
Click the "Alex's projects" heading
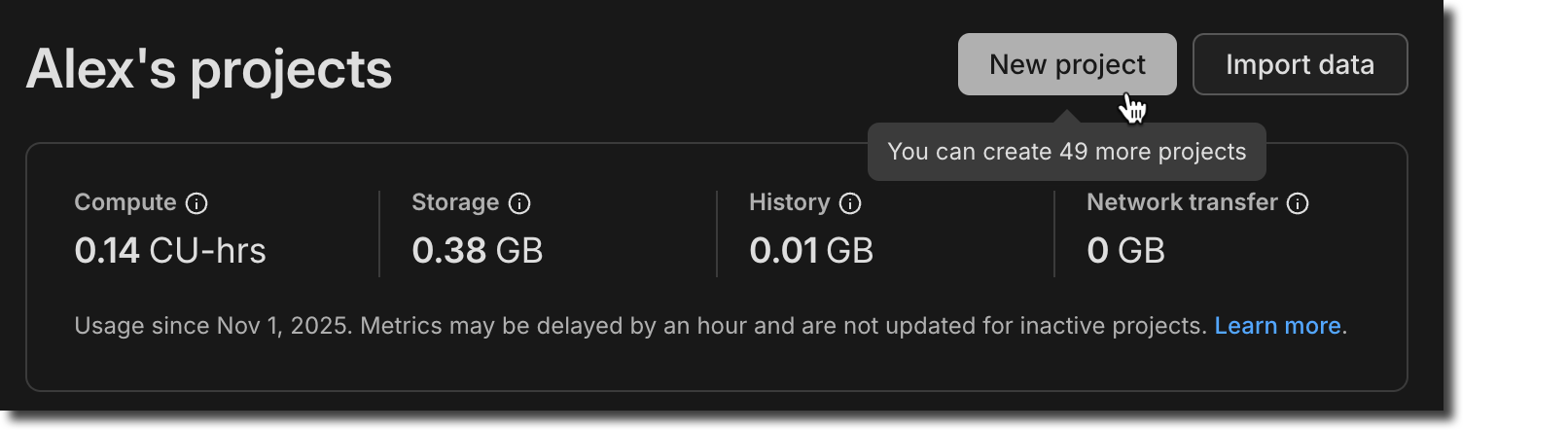click(x=209, y=69)
